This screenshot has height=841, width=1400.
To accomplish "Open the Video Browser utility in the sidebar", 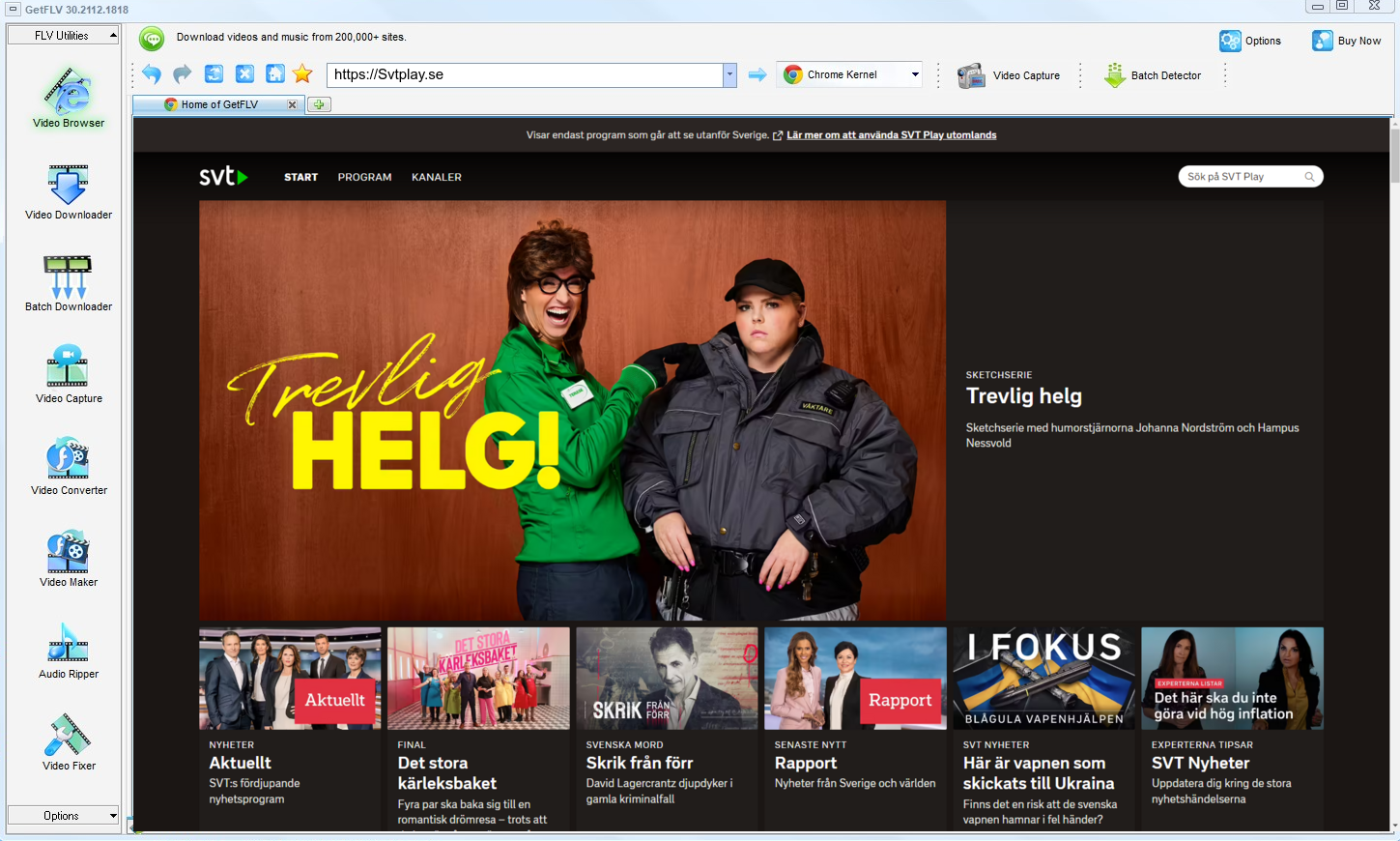I will [x=69, y=98].
